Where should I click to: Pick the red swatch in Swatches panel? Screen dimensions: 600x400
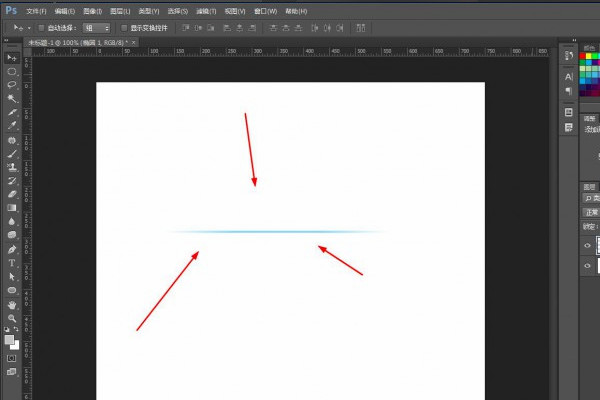(x=583, y=56)
